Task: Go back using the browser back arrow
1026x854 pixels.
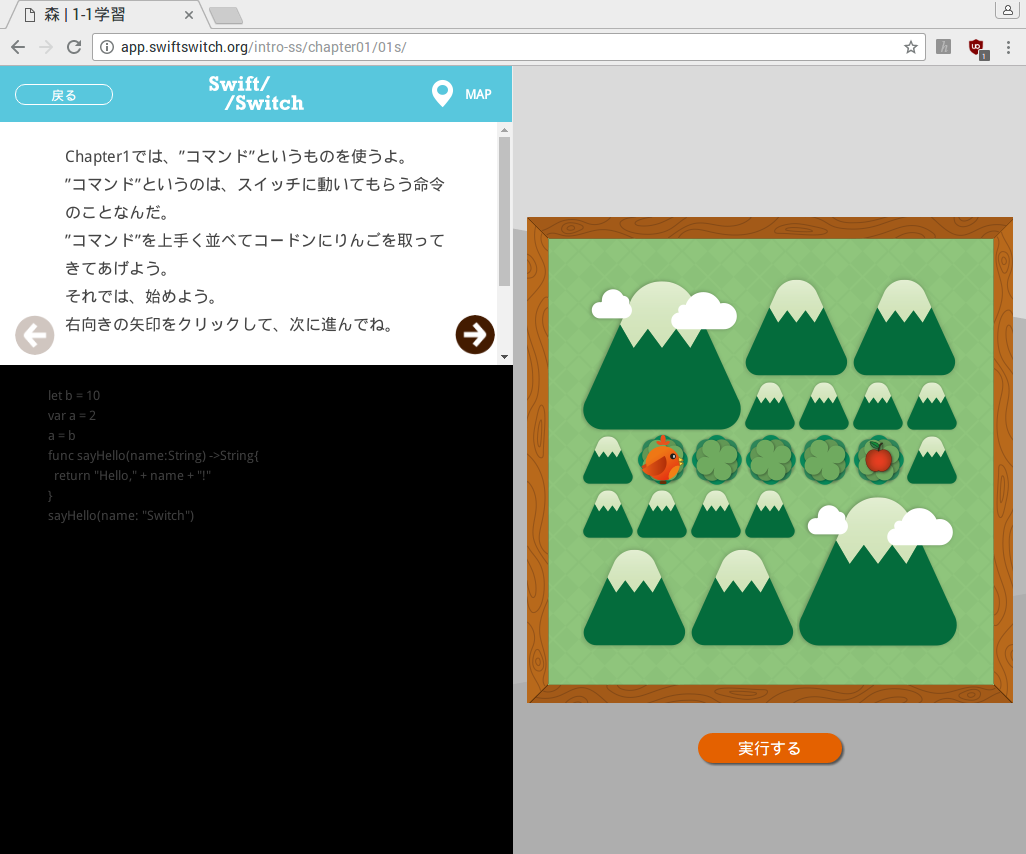Action: click(x=18, y=47)
